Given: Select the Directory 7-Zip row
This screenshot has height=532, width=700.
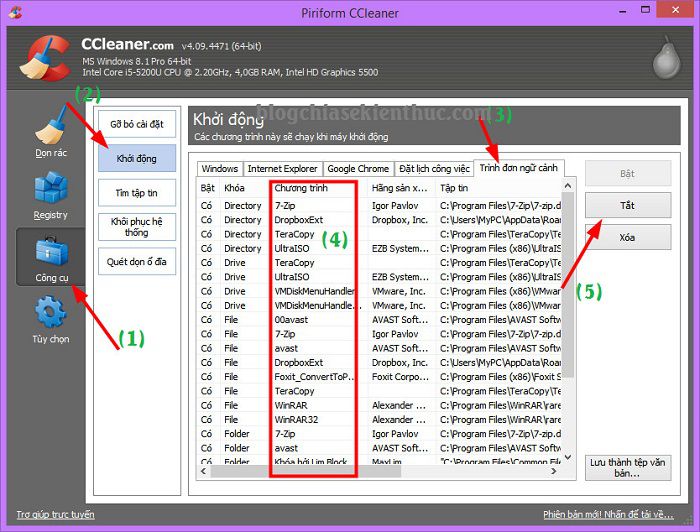Looking at the screenshot, I should point(379,206).
